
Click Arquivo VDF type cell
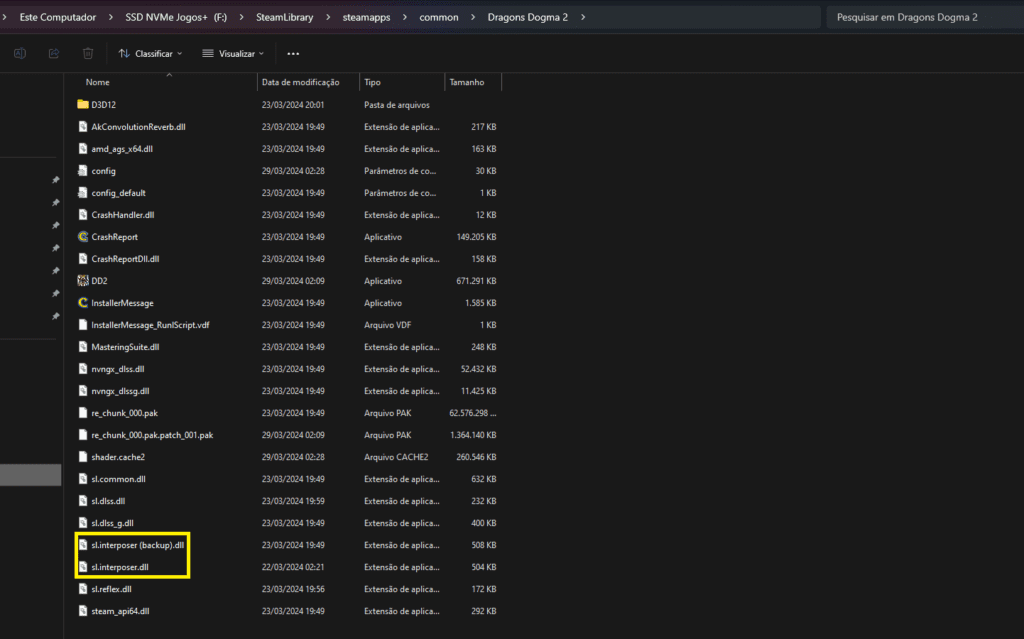pos(388,325)
